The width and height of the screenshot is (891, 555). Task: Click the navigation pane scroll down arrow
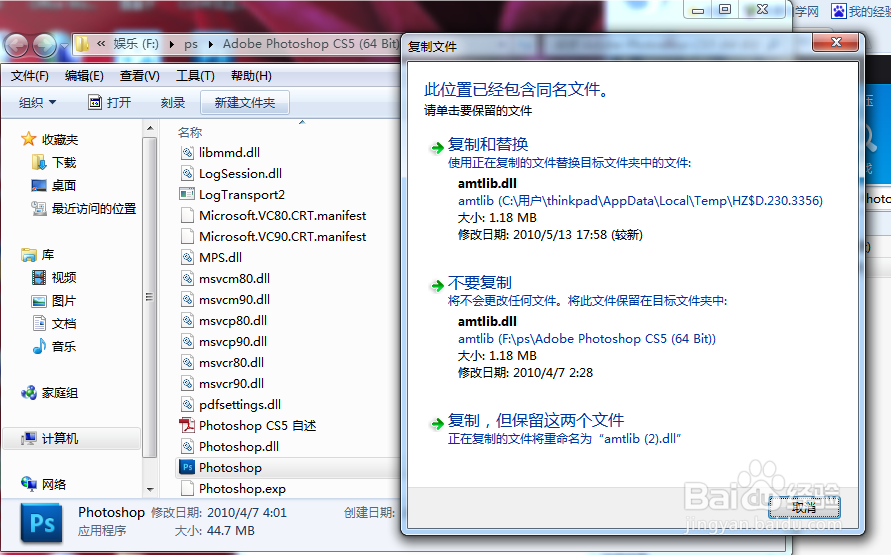150,489
